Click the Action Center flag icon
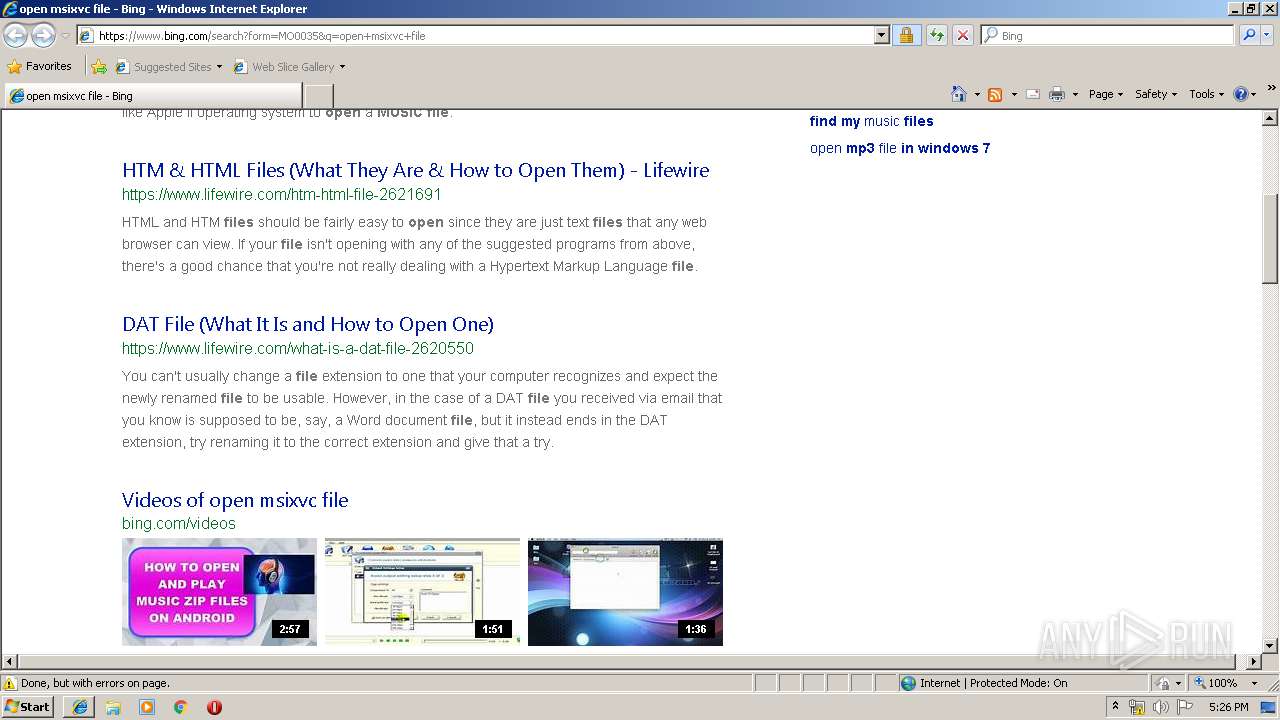 1185,707
